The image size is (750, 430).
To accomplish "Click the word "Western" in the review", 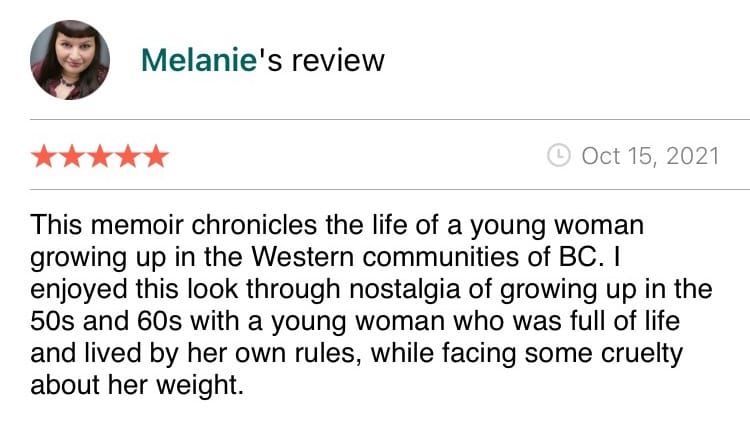I will point(303,257).
